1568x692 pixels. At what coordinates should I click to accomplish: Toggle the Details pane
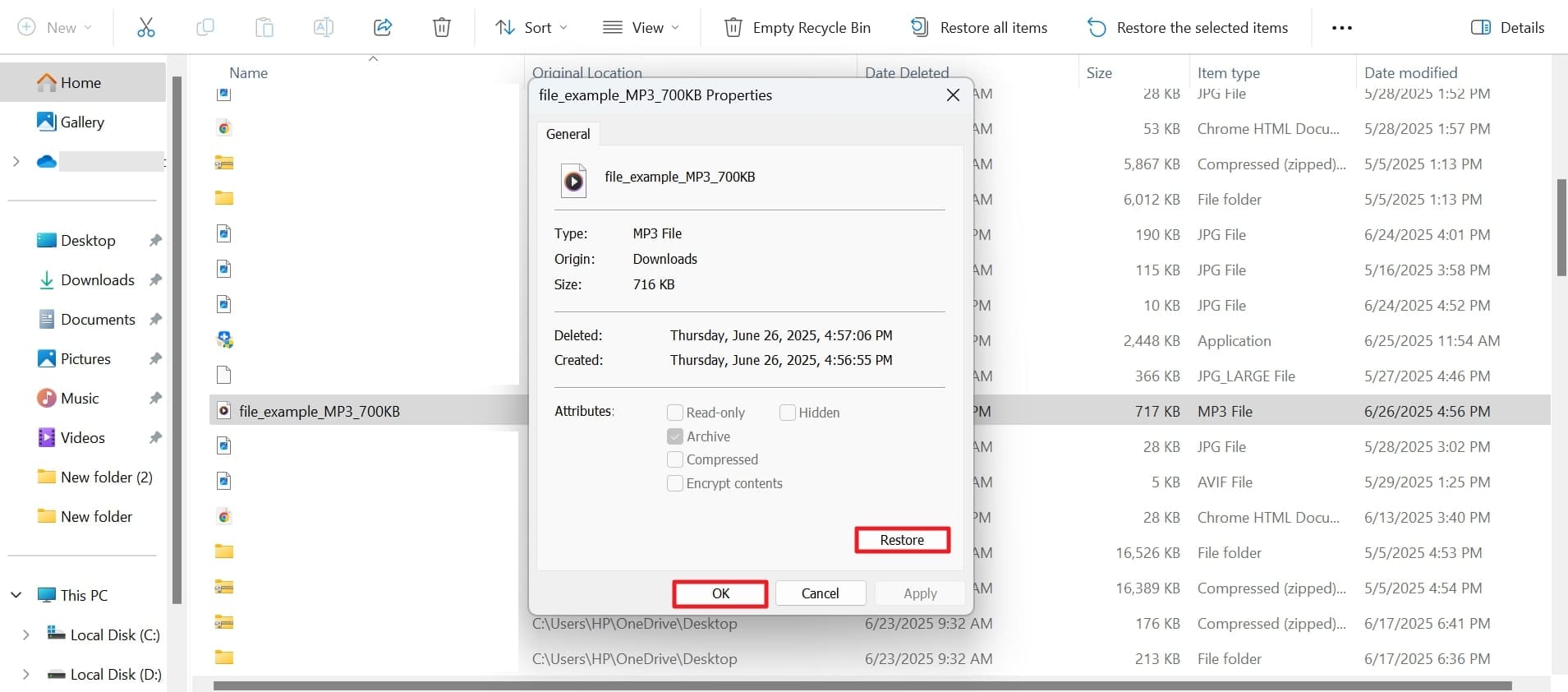click(1507, 27)
